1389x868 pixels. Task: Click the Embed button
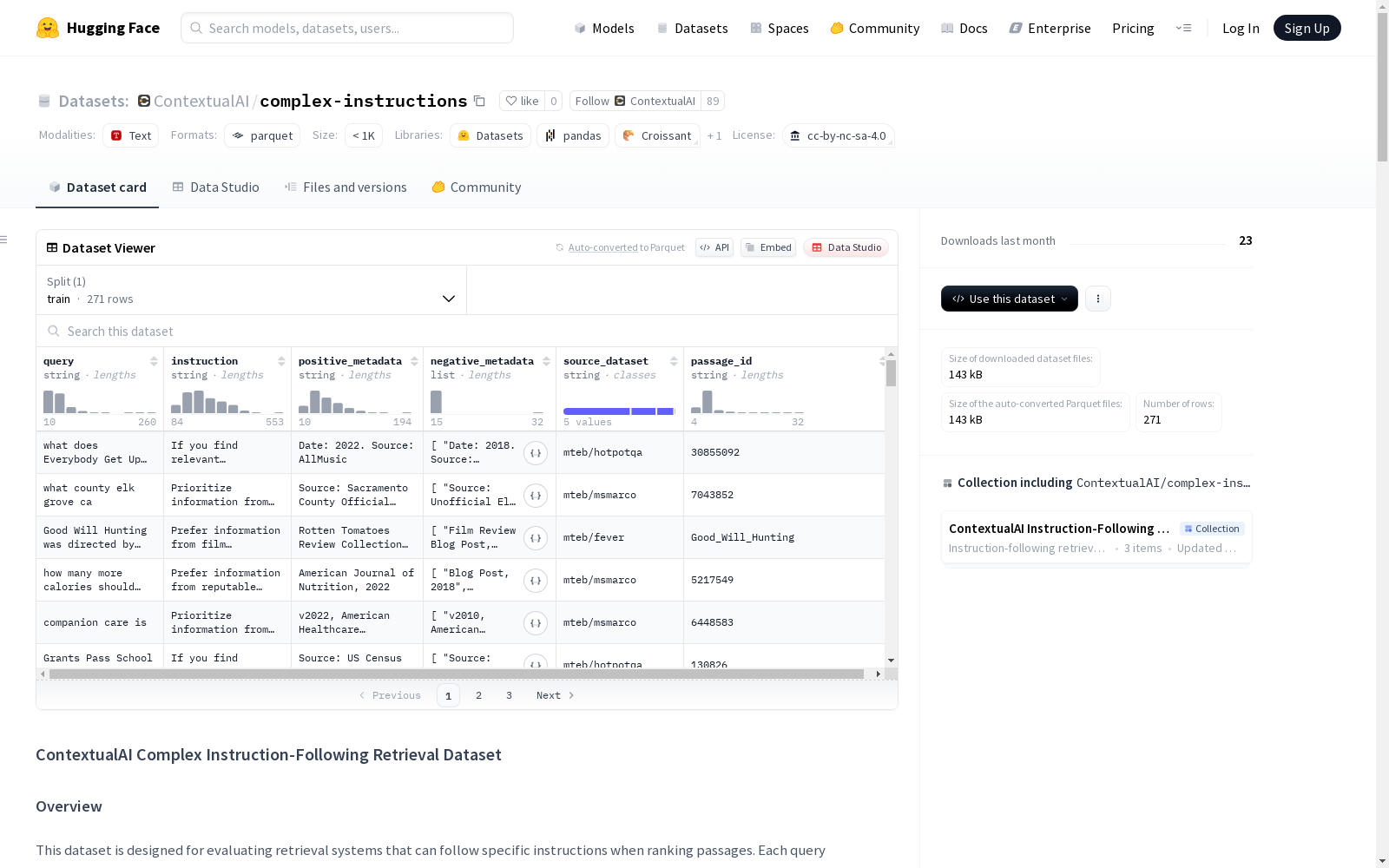click(768, 247)
